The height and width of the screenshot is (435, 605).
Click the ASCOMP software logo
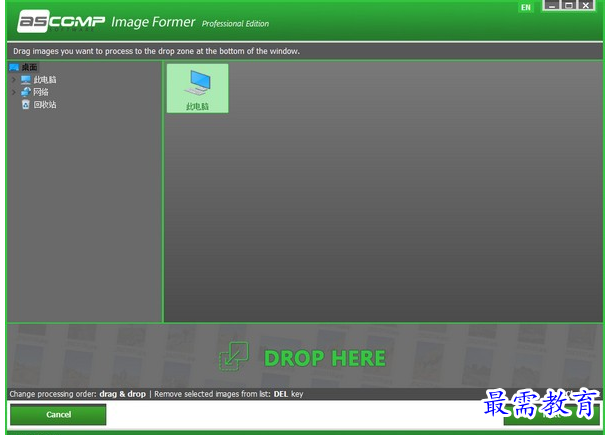[61, 21]
